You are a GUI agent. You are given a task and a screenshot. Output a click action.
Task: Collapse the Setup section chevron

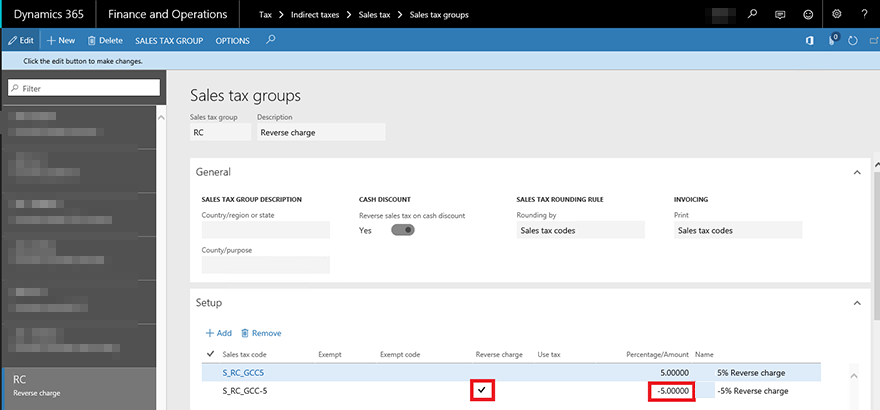click(857, 303)
